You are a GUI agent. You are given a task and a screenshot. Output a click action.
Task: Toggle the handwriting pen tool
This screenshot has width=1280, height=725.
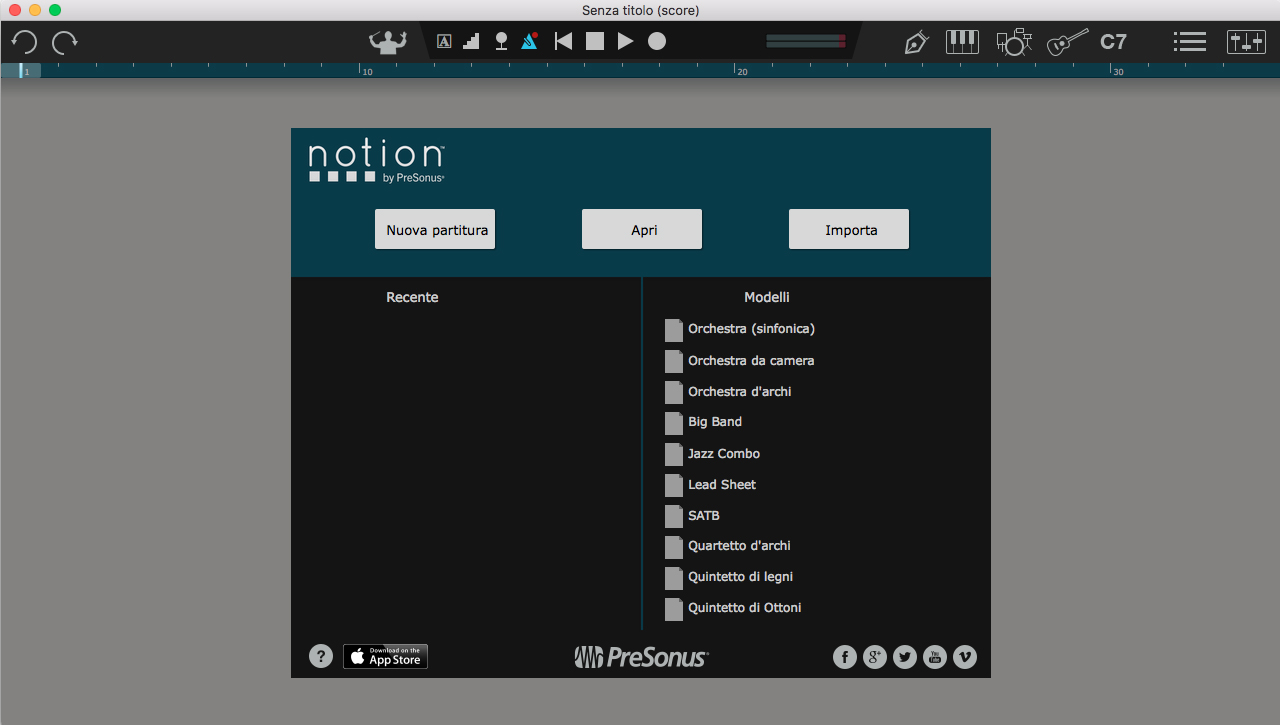point(916,42)
